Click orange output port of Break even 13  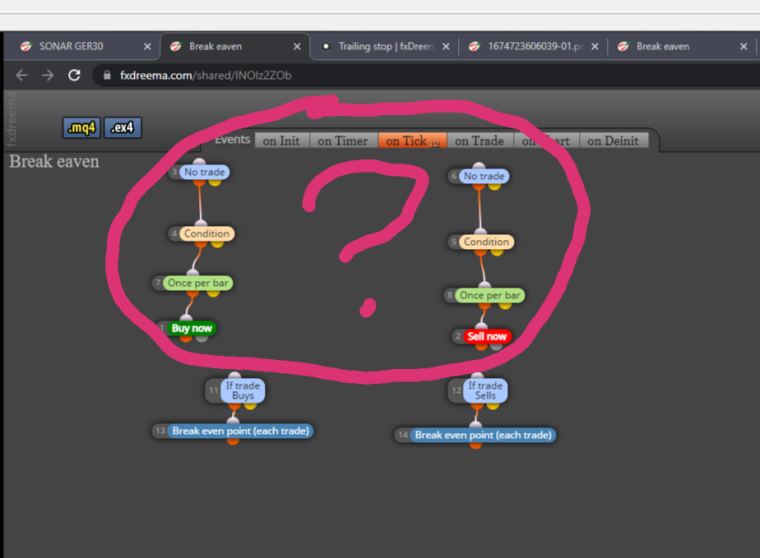point(233,440)
